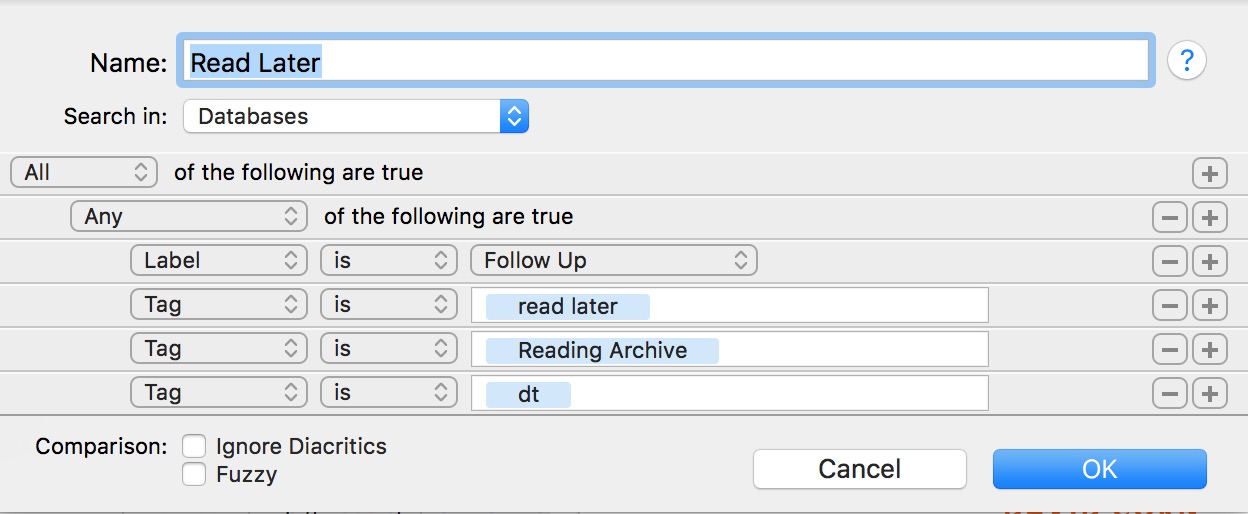
Task: Enable the Fuzzy comparison checkbox
Action: coord(194,474)
